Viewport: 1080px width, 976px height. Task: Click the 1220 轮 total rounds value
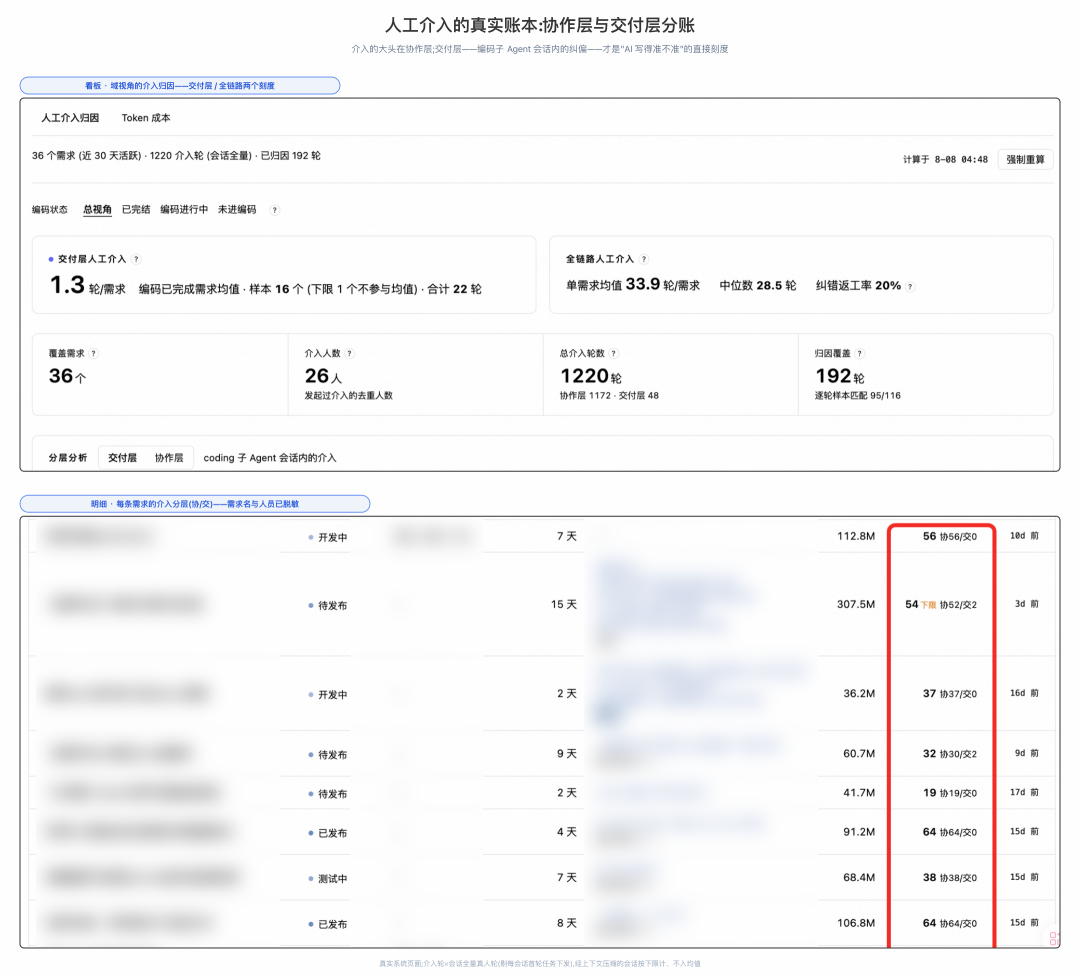pyautogui.click(x=591, y=376)
